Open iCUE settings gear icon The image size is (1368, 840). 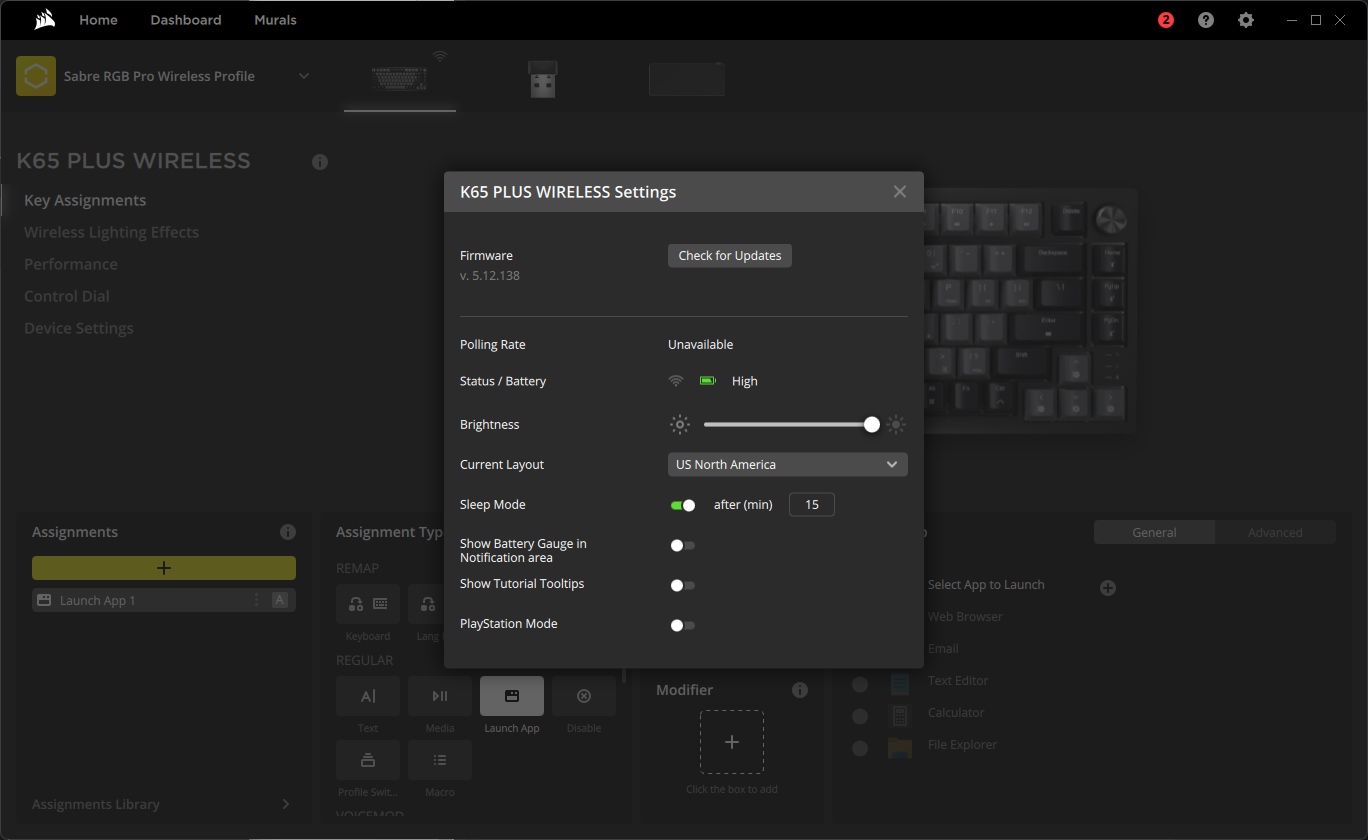(1245, 20)
